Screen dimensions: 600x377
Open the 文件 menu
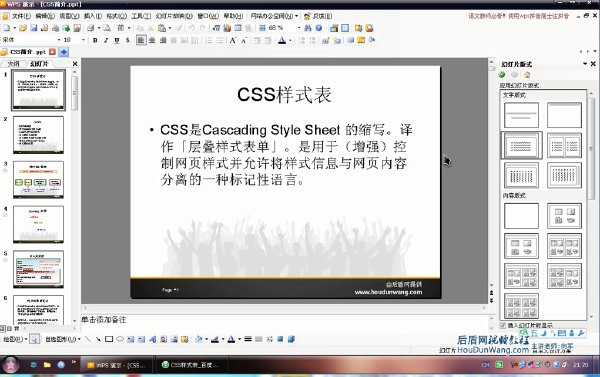point(21,16)
